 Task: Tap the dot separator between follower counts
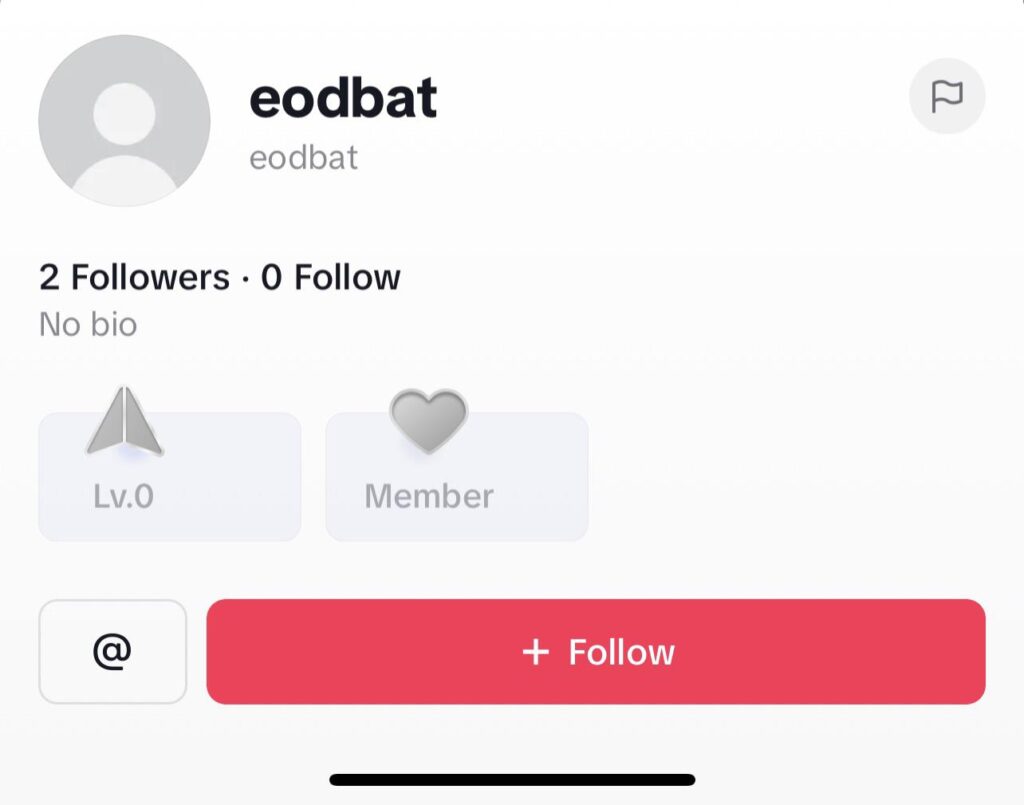(x=246, y=279)
